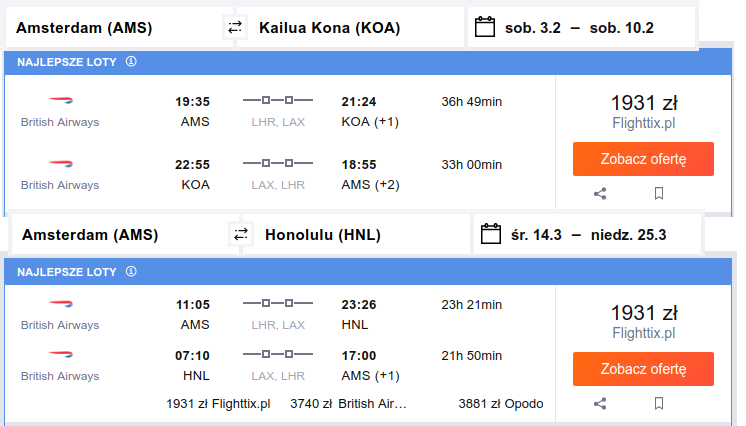The height and width of the screenshot is (426, 746).
Task: Open calendar icon for śr. 14.3 dates
Action: [491, 234]
